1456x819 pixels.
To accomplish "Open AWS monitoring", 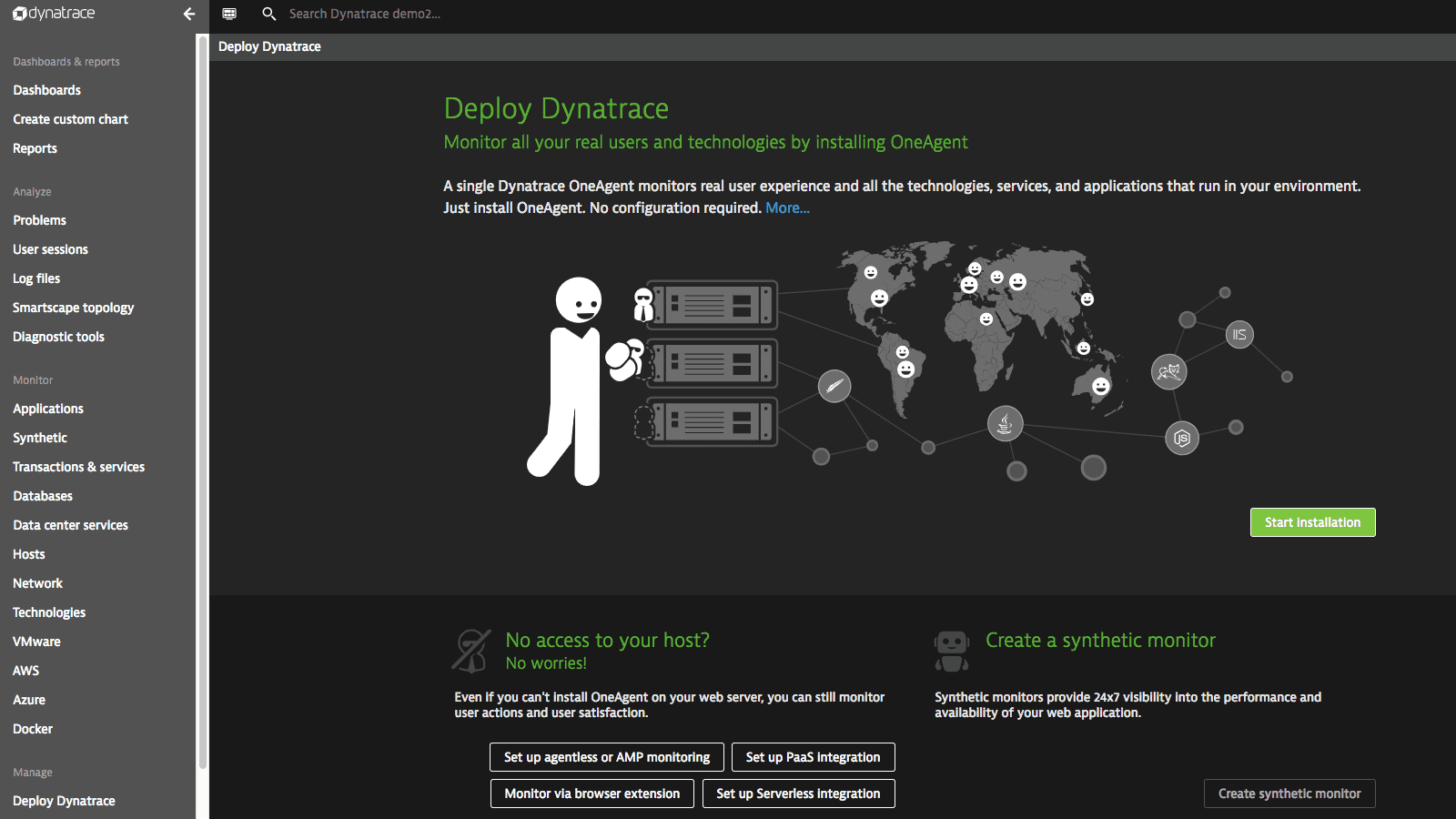I will pos(25,671).
